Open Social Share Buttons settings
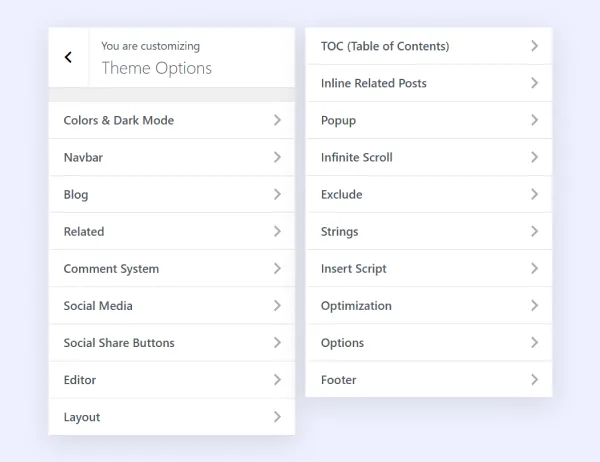Screen dimensions: 600x462 (x=119, y=342)
